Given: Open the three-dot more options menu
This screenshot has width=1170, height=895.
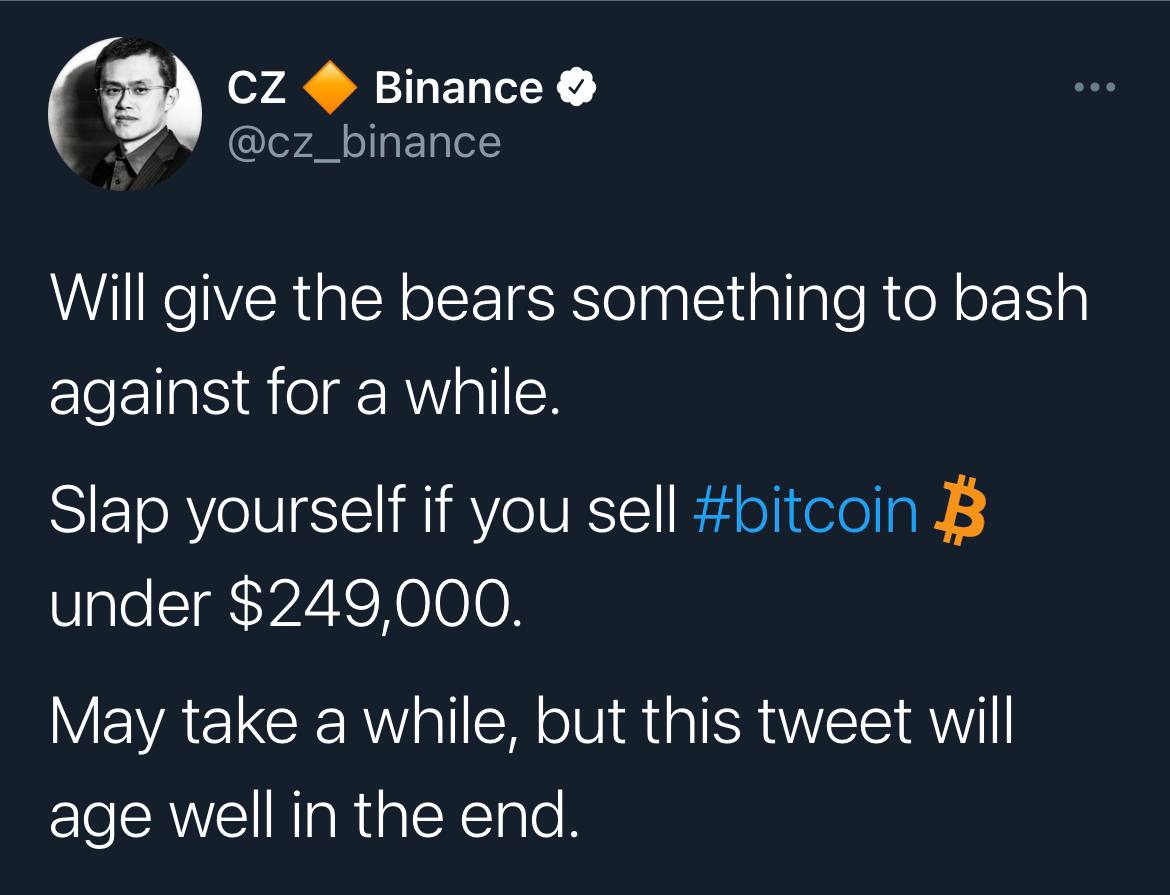Looking at the screenshot, I should [1093, 87].
